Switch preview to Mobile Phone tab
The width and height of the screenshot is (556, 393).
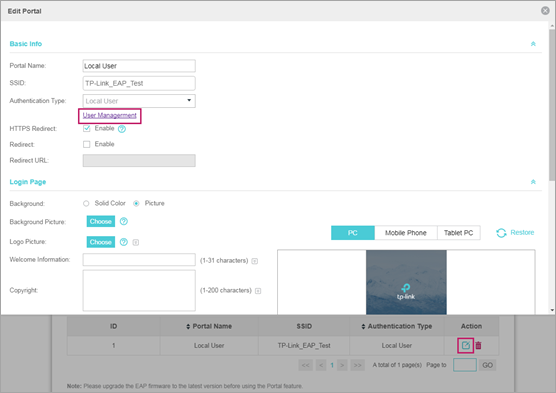click(406, 233)
